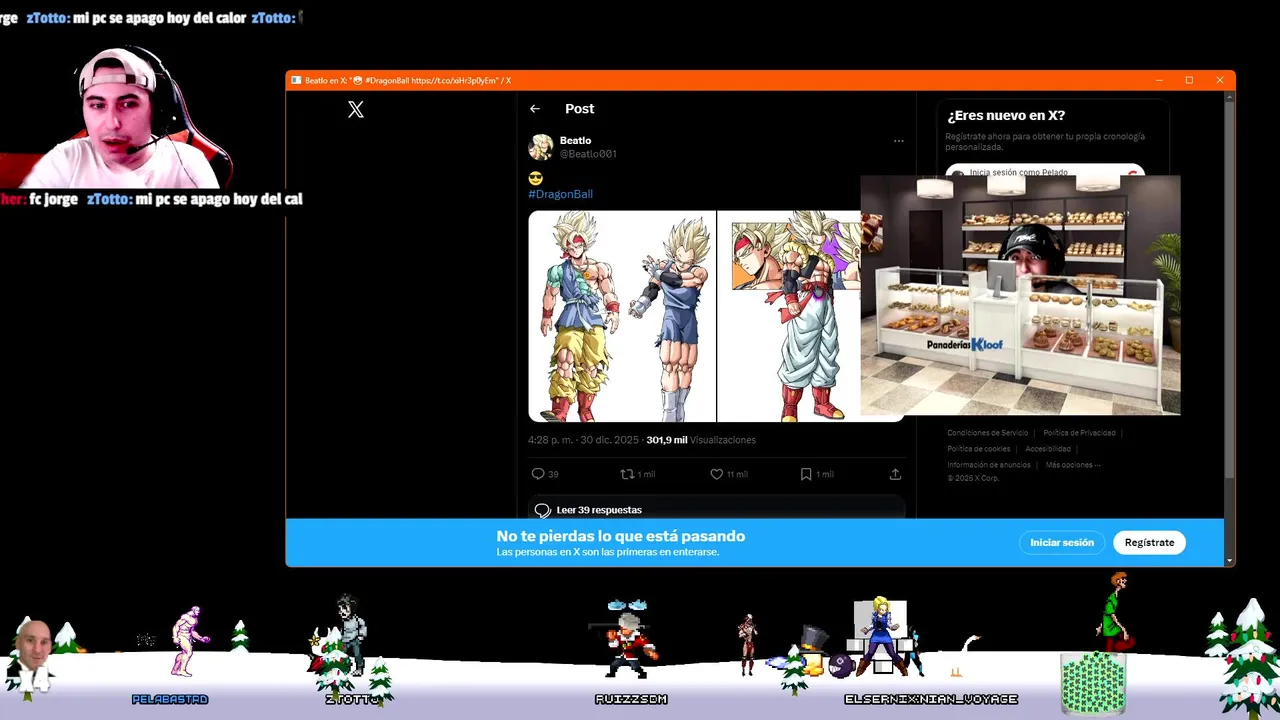Click the Iniciar sesión button

click(x=1062, y=542)
